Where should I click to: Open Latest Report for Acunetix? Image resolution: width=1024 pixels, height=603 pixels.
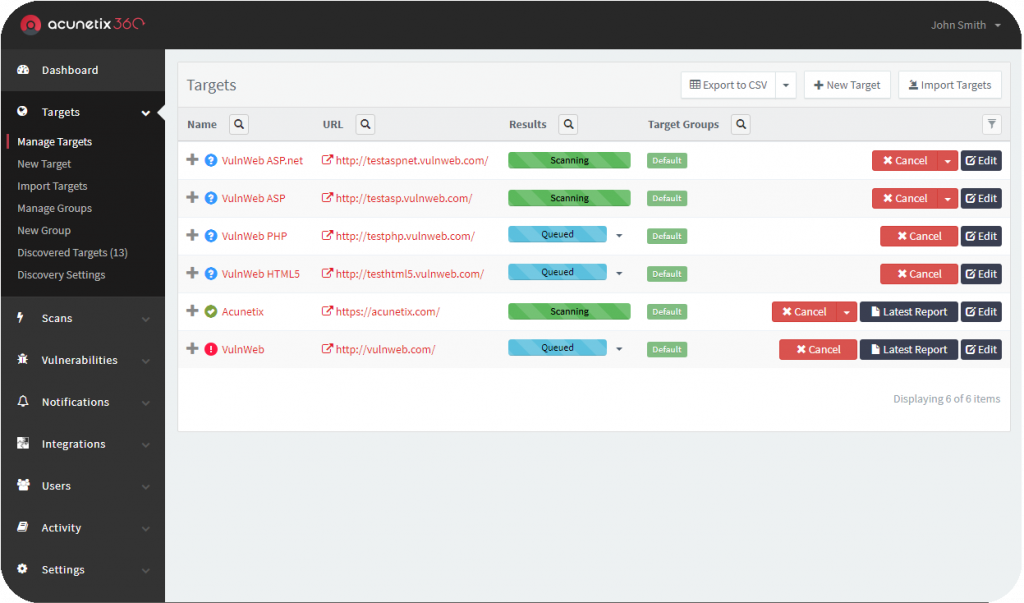908,312
